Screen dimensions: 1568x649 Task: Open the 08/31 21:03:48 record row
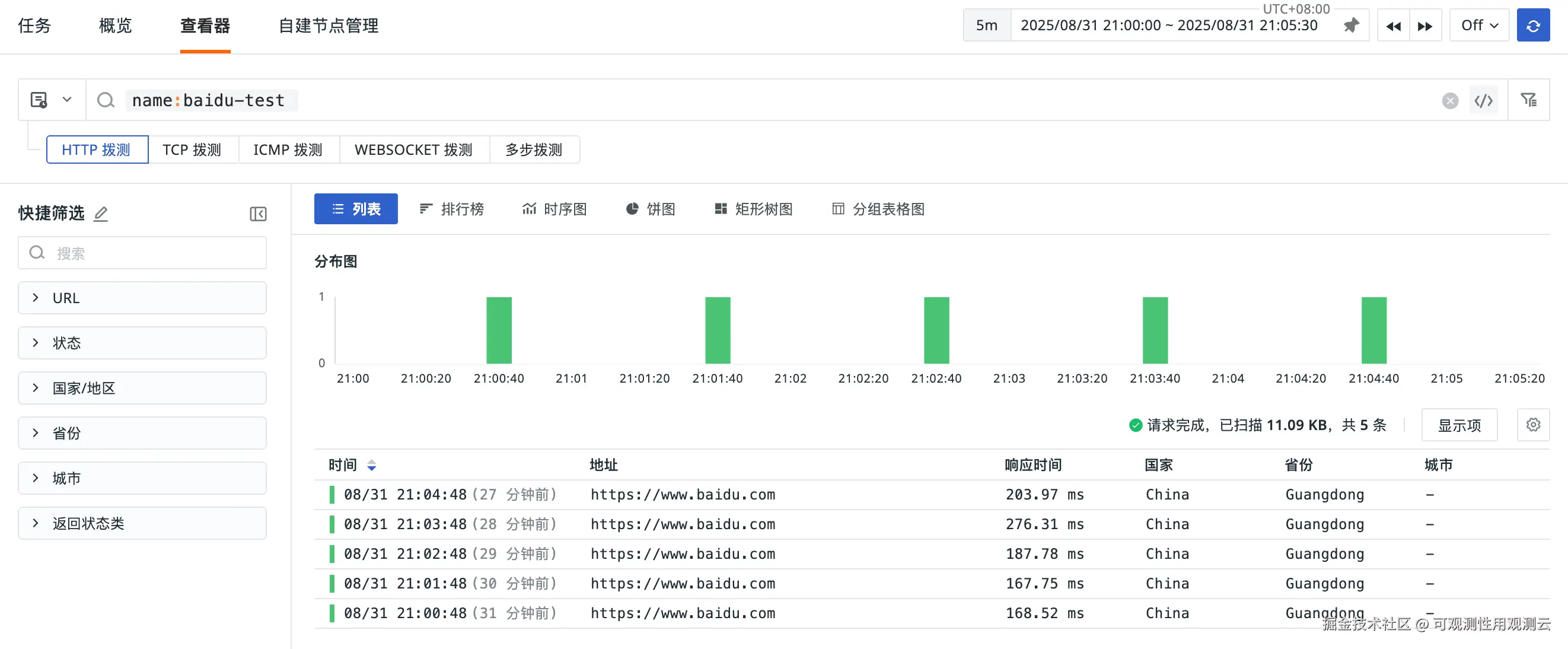coord(932,524)
